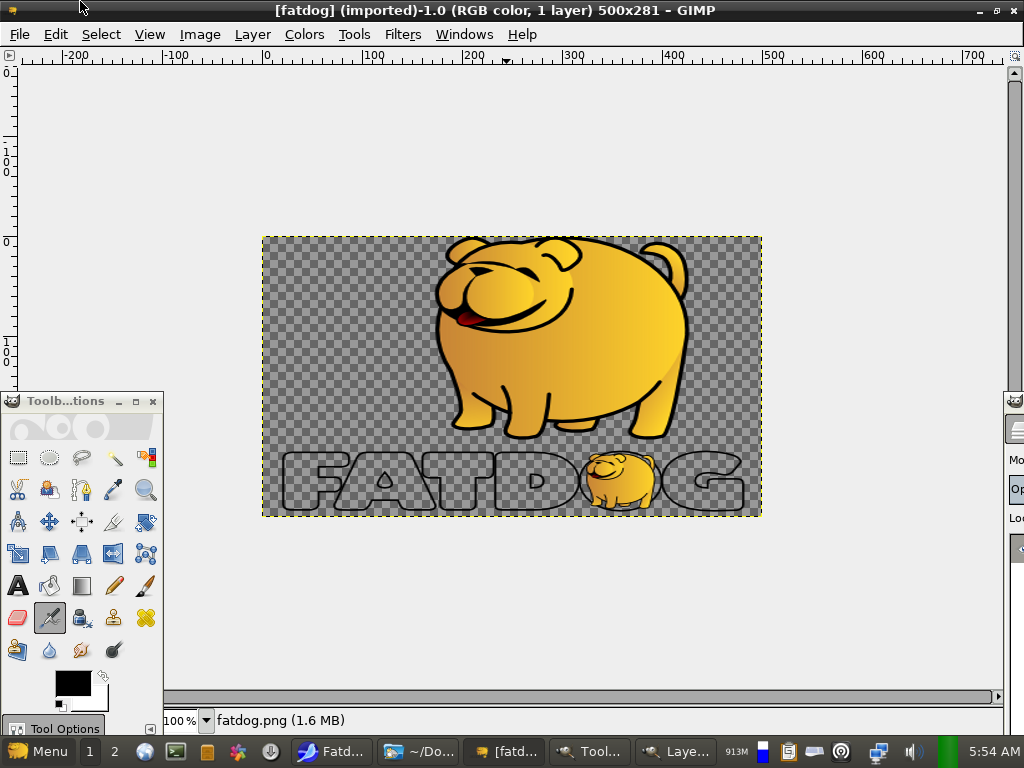1024x768 pixels.
Task: Select the Fuzzy Select magic wand tool
Action: [x=114, y=458]
